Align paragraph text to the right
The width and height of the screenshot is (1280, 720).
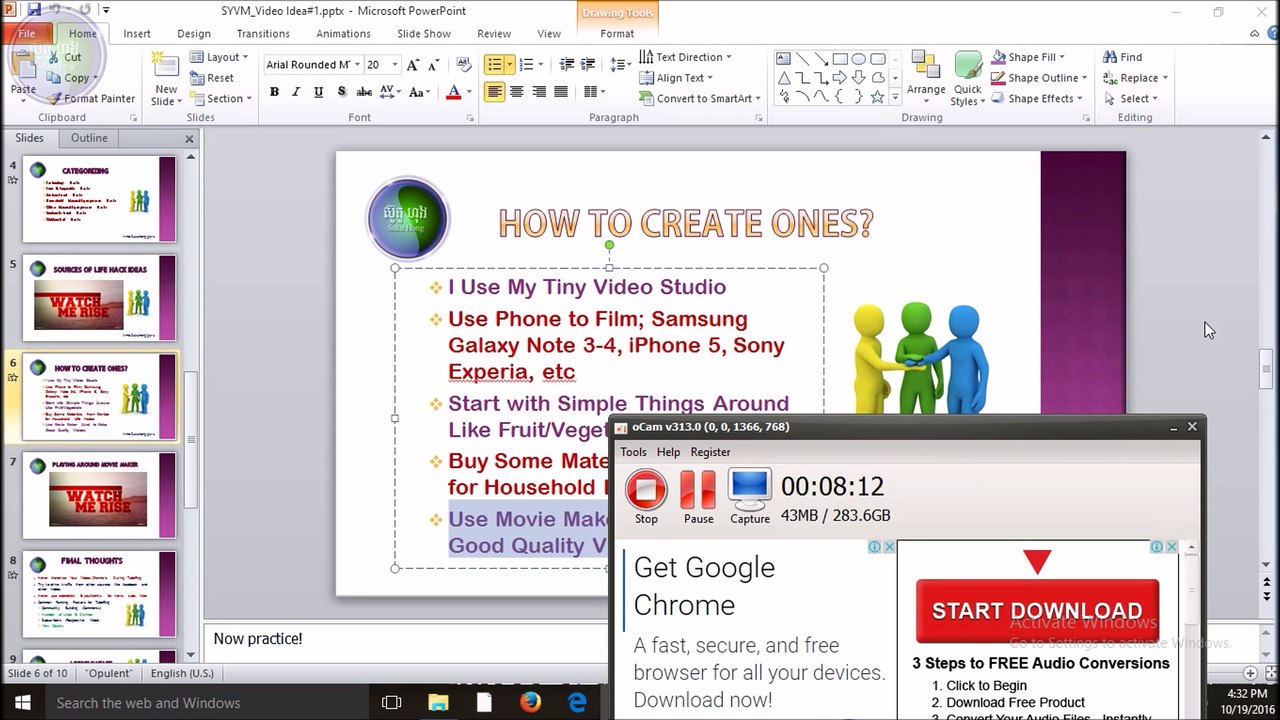[539, 92]
